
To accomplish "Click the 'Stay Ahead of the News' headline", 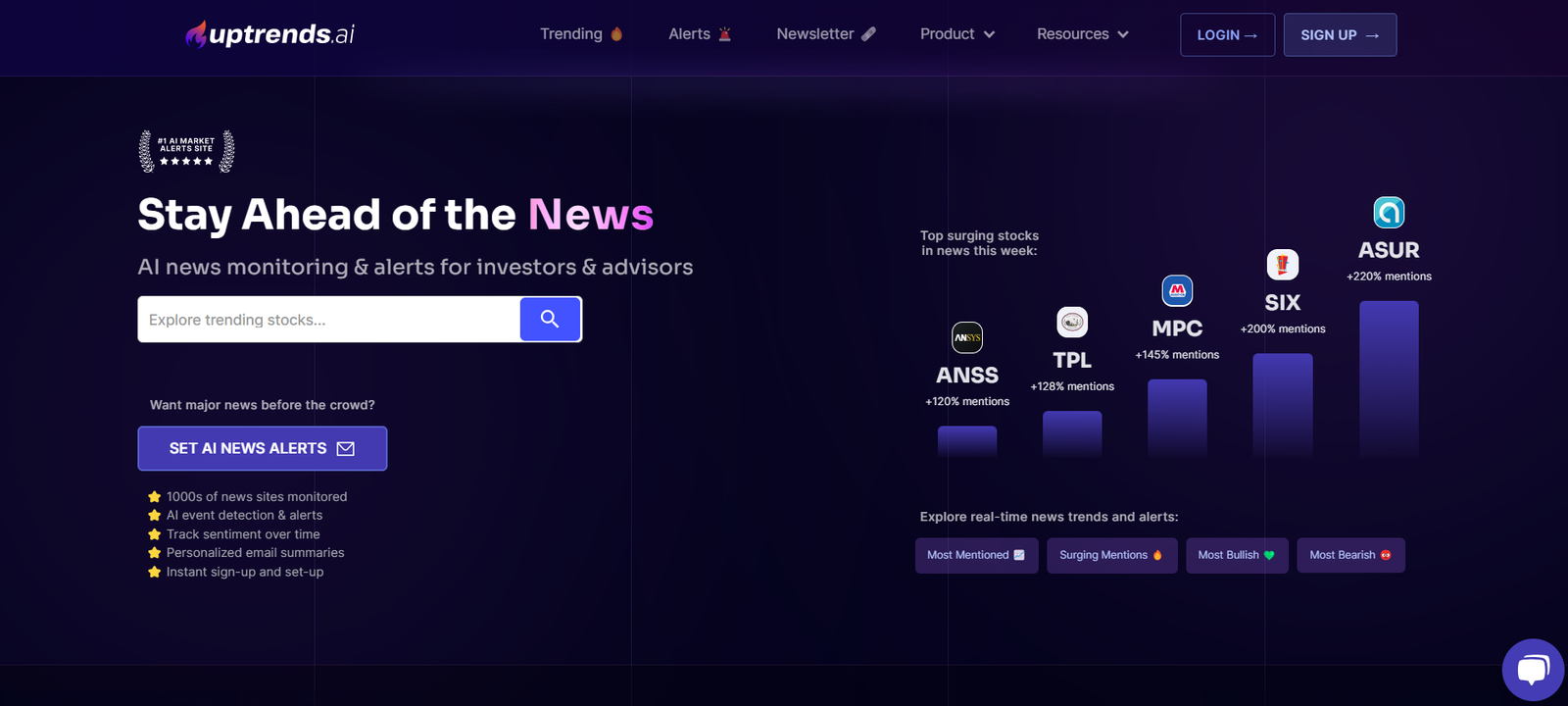I will point(396,215).
